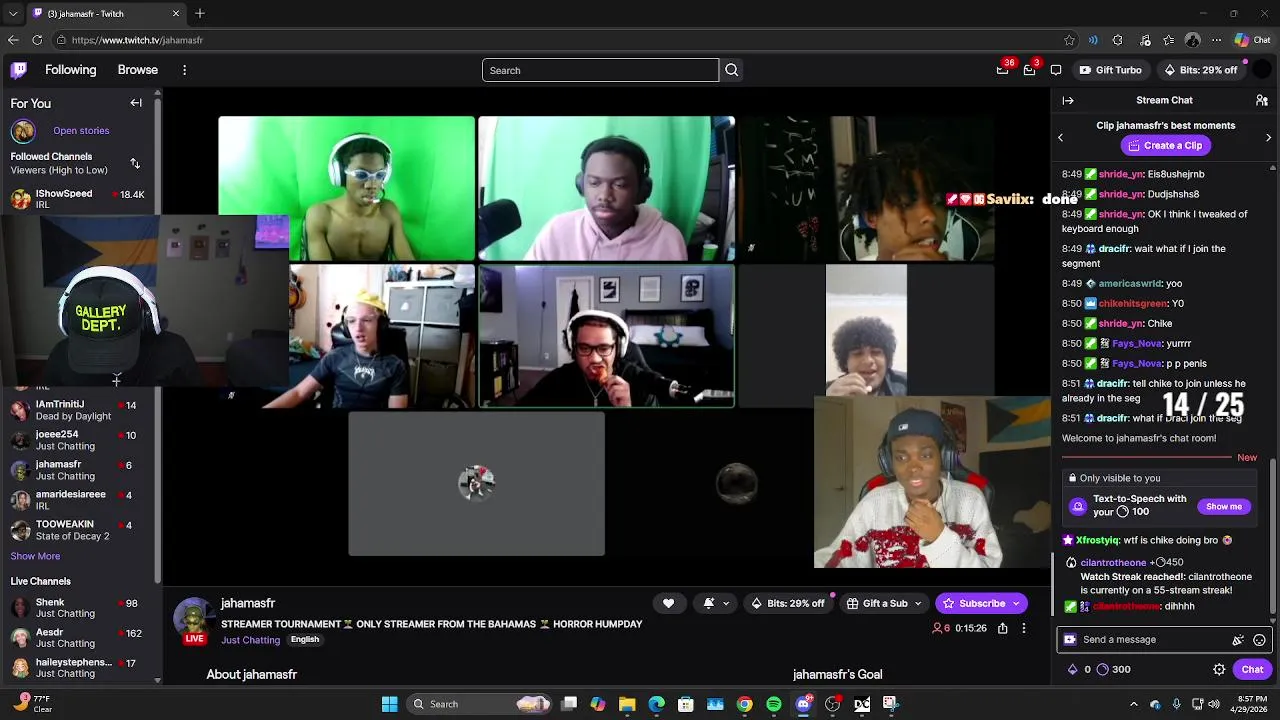Image resolution: width=1280 pixels, height=720 pixels.
Task: Open Spotify from the taskbar
Action: pyautogui.click(x=774, y=704)
